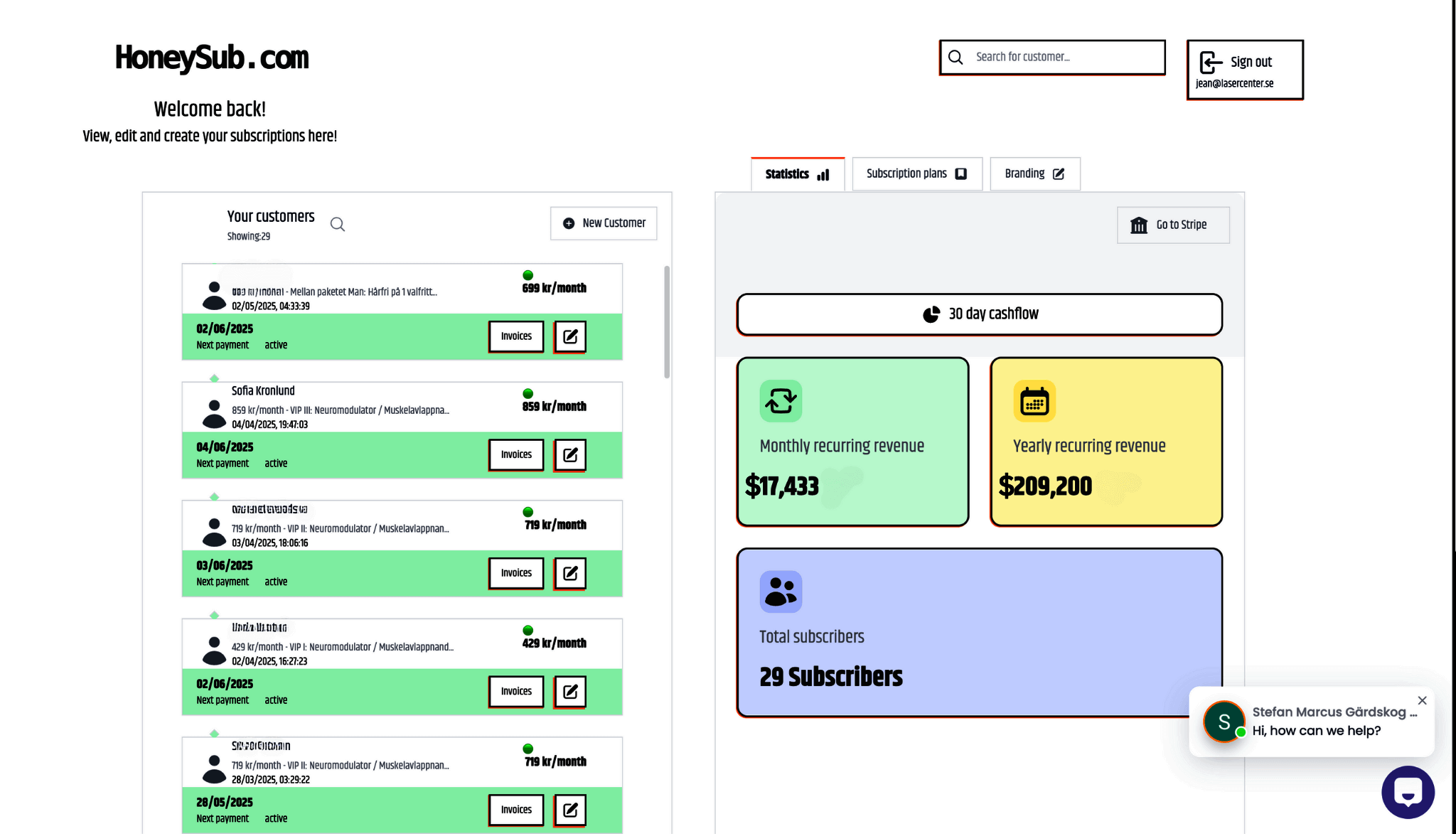The width and height of the screenshot is (1456, 834).
Task: Click the Search for customer field
Action: (x=1052, y=57)
